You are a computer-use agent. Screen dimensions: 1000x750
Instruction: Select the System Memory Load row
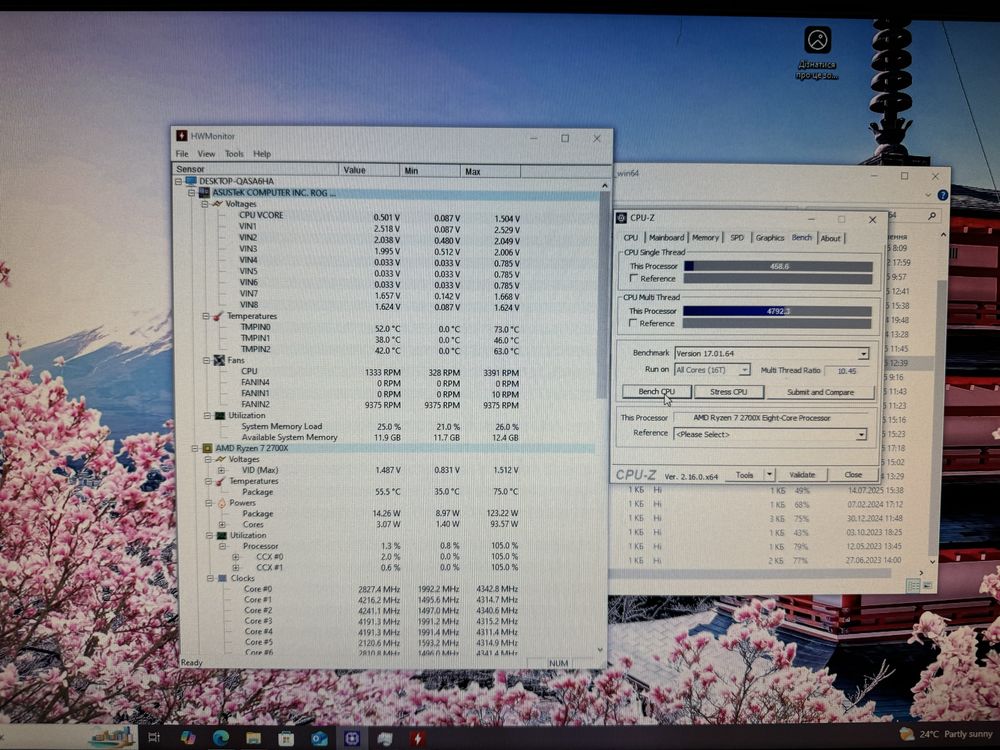point(379,427)
